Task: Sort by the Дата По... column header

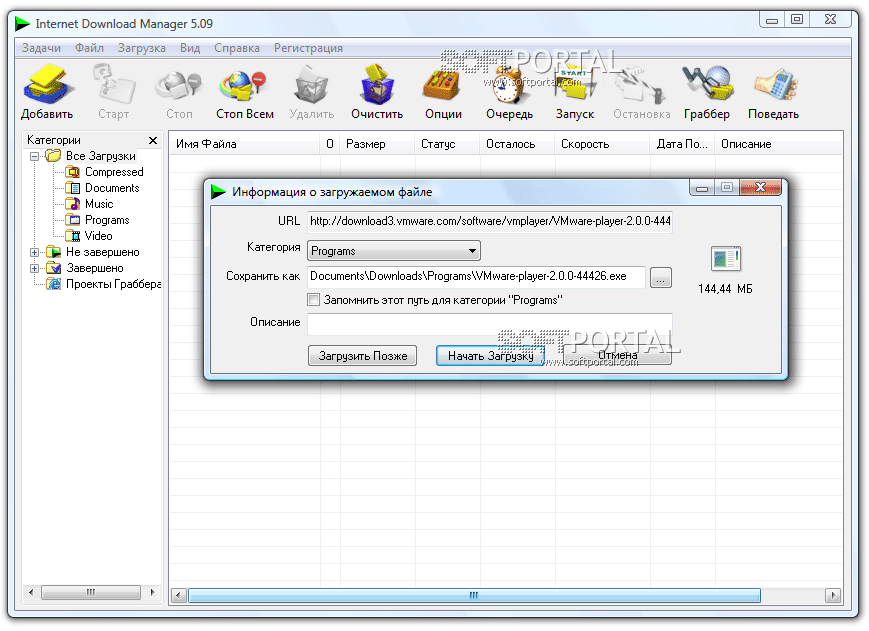Action: (682, 144)
